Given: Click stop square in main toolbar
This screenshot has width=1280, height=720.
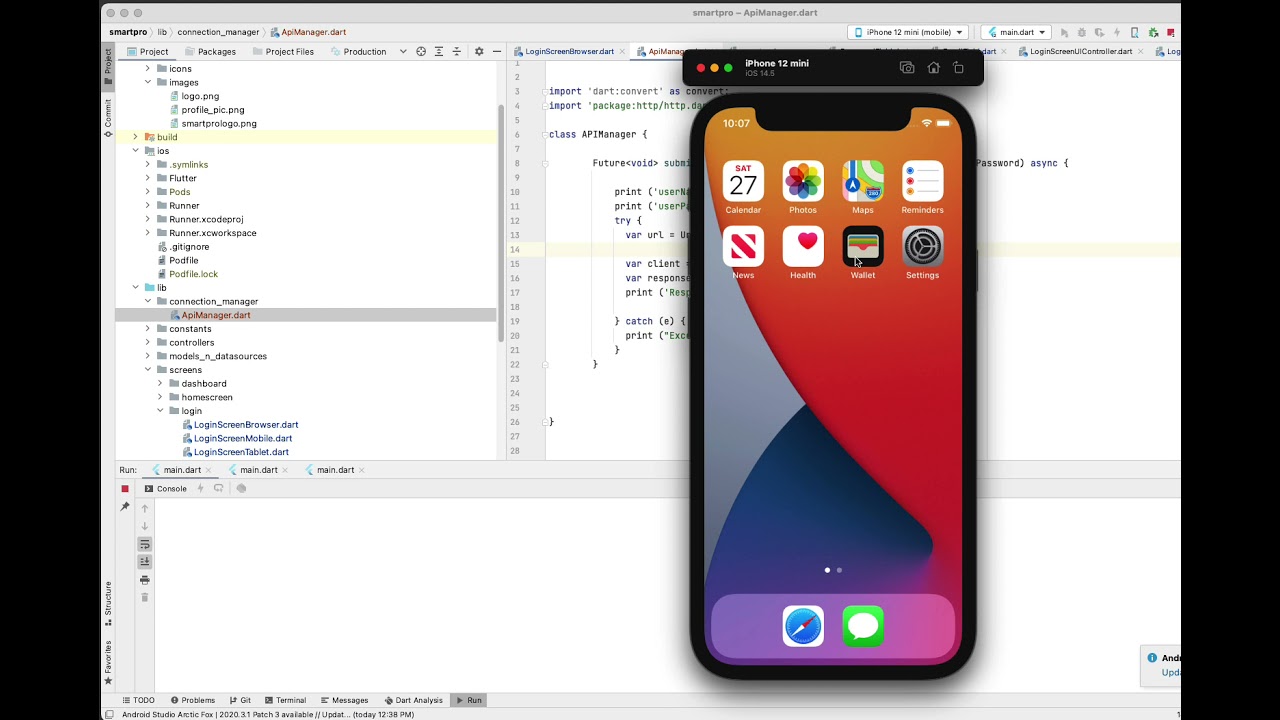Looking at the screenshot, I should coord(1171,32).
